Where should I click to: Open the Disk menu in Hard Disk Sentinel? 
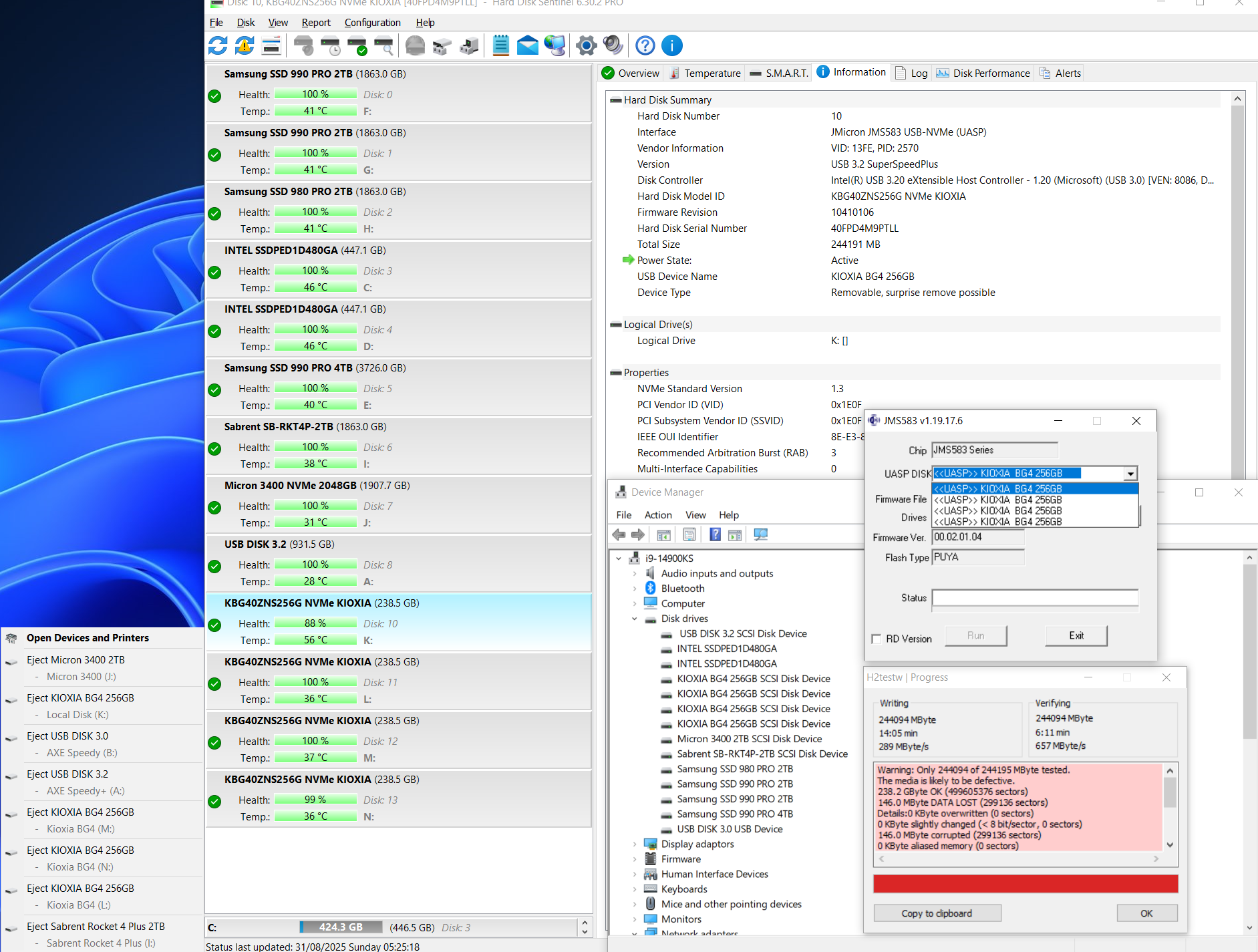[246, 22]
